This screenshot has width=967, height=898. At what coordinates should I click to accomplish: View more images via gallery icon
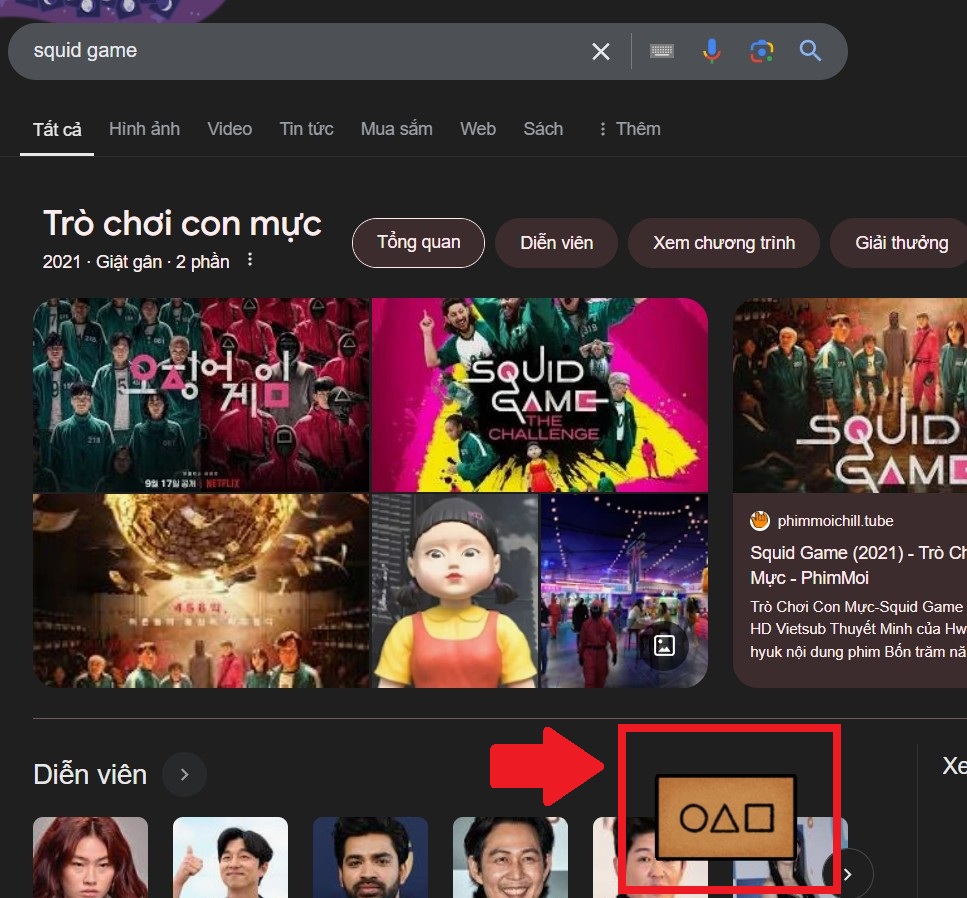tap(664, 646)
